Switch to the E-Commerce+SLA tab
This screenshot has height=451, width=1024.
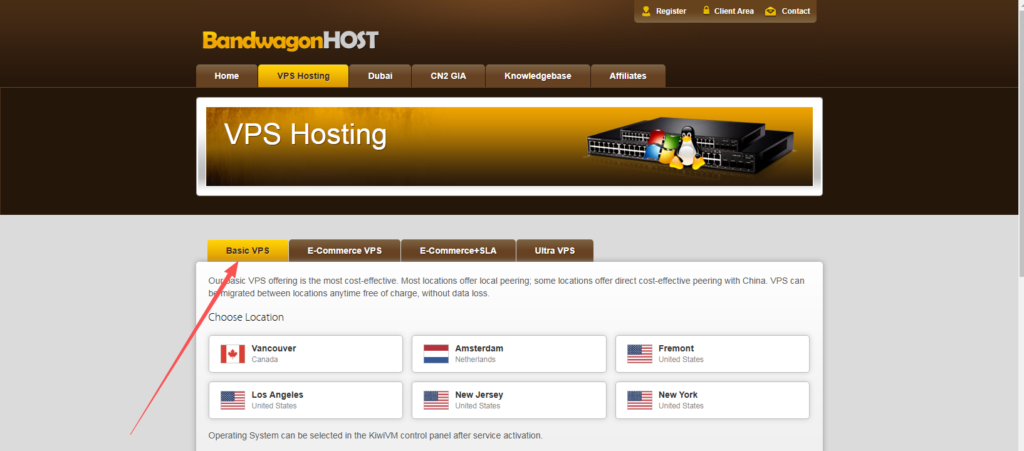(458, 250)
